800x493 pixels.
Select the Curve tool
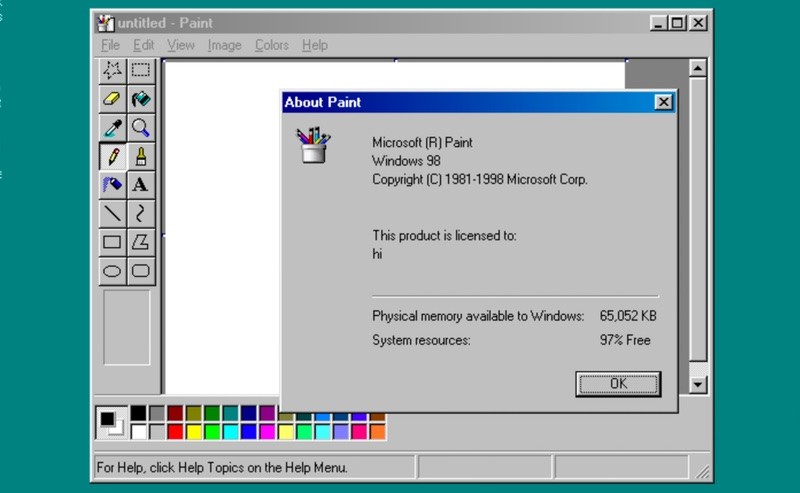141,213
